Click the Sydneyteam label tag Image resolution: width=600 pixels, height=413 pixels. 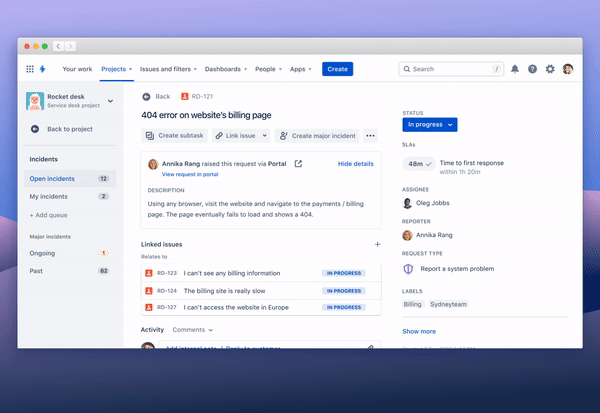[x=448, y=304]
